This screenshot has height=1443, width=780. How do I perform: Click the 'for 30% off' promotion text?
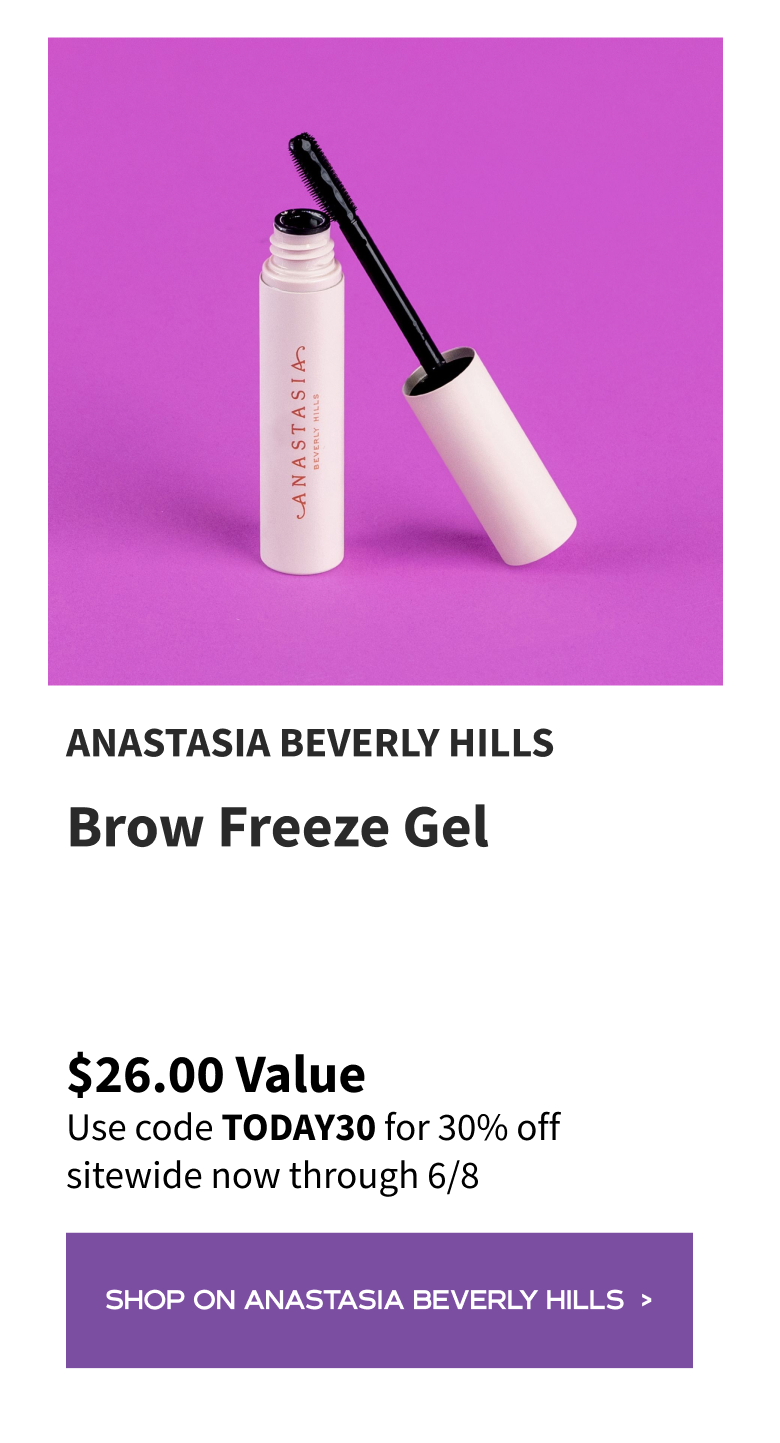(472, 1127)
